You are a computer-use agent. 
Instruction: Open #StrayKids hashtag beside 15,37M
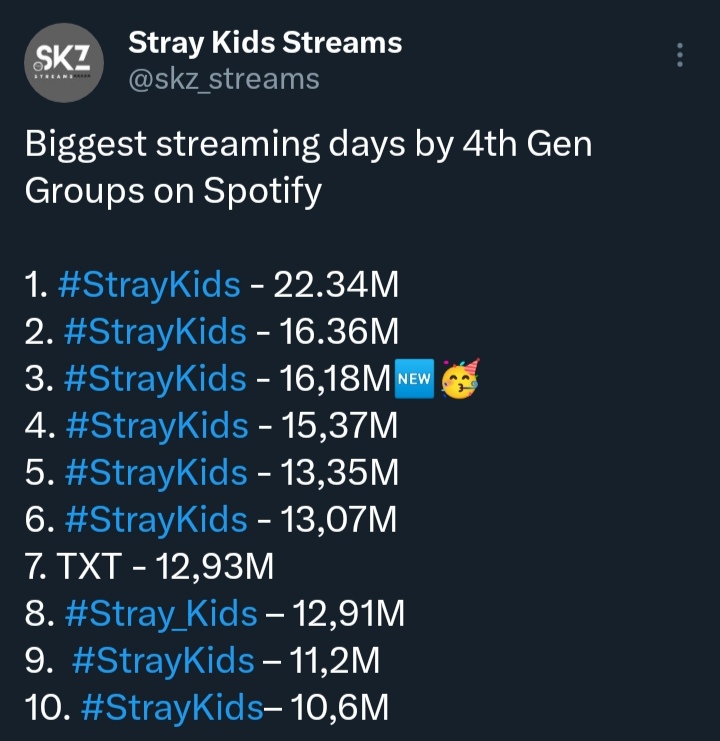tap(157, 426)
